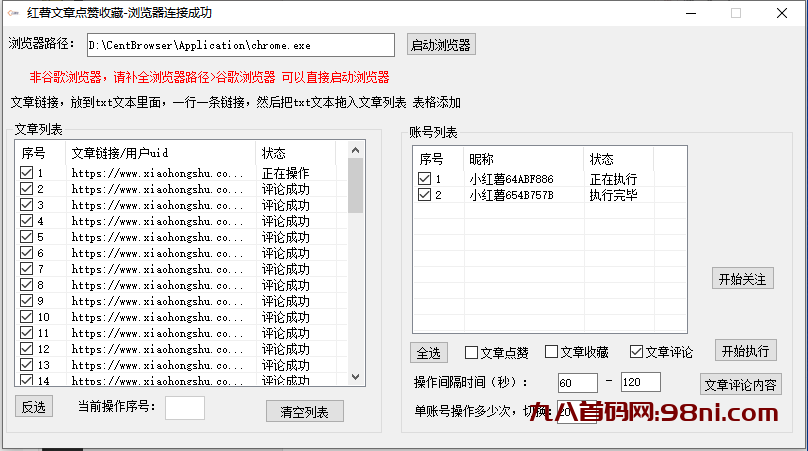Select the 正在执行 account status
Image resolution: width=808 pixels, height=451 pixels.
pos(613,179)
